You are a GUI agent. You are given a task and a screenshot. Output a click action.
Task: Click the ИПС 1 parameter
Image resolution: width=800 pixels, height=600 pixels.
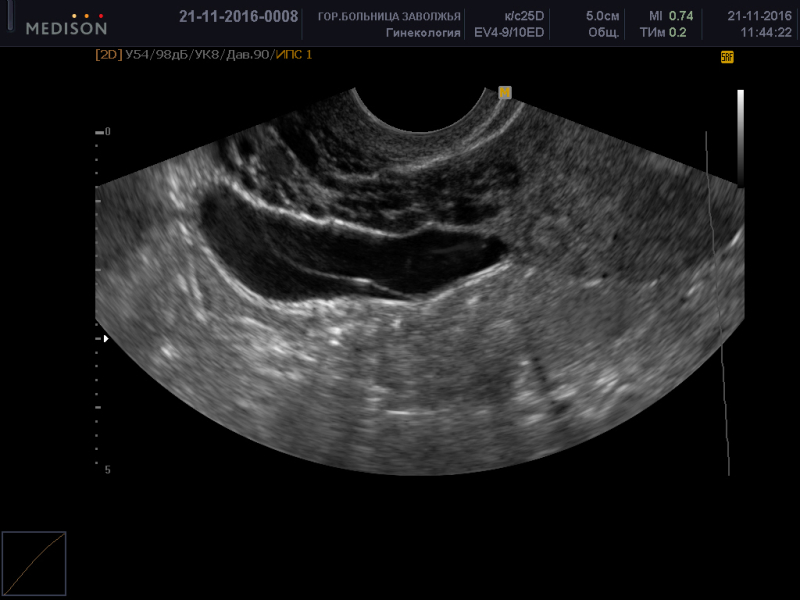pyautogui.click(x=293, y=55)
